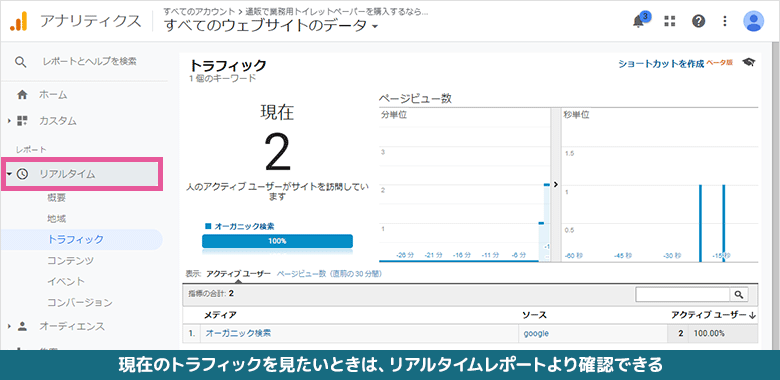Click the リアルタイム clock icon

click(x=22, y=174)
